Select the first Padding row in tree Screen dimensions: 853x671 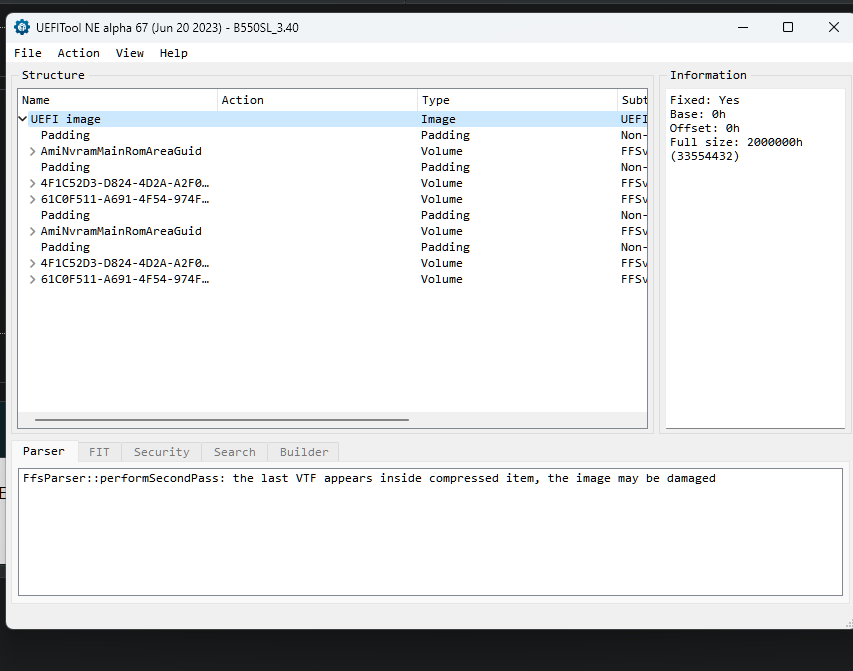point(65,135)
